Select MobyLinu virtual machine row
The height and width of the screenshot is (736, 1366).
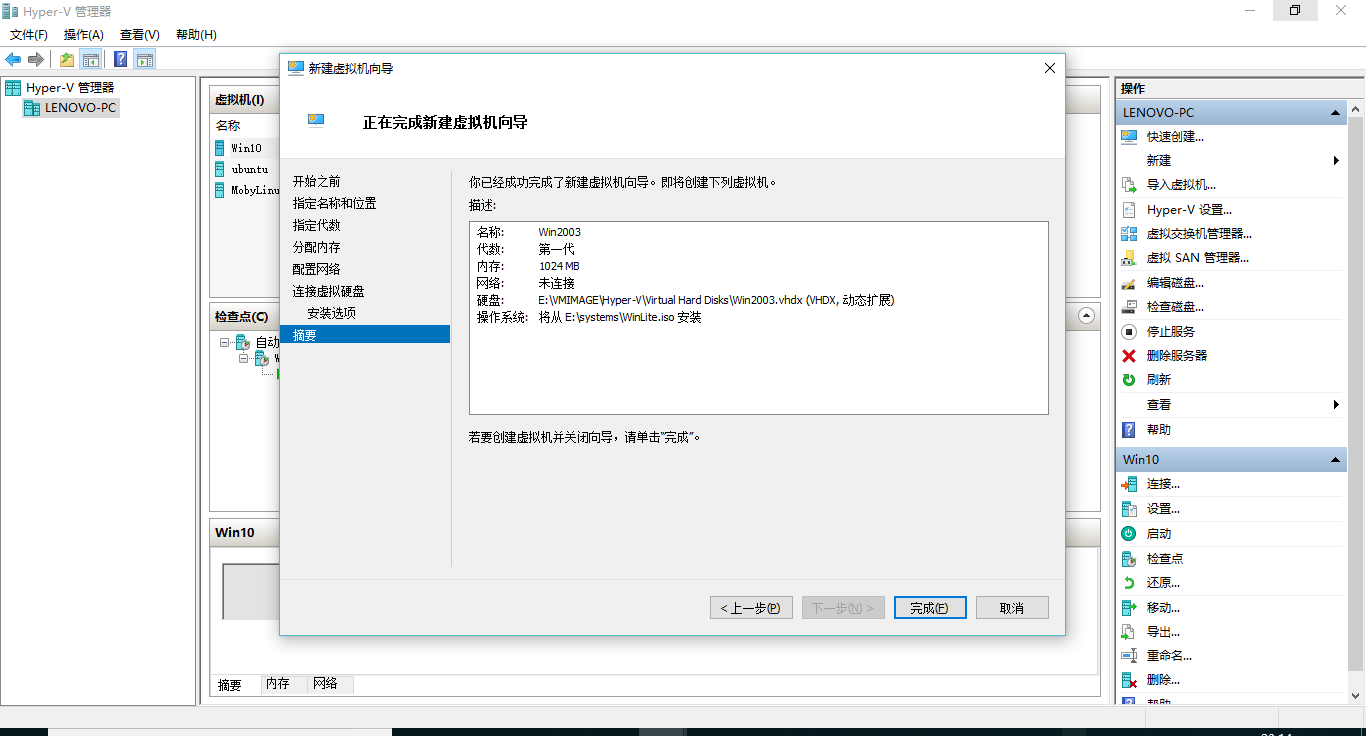[x=246, y=191]
